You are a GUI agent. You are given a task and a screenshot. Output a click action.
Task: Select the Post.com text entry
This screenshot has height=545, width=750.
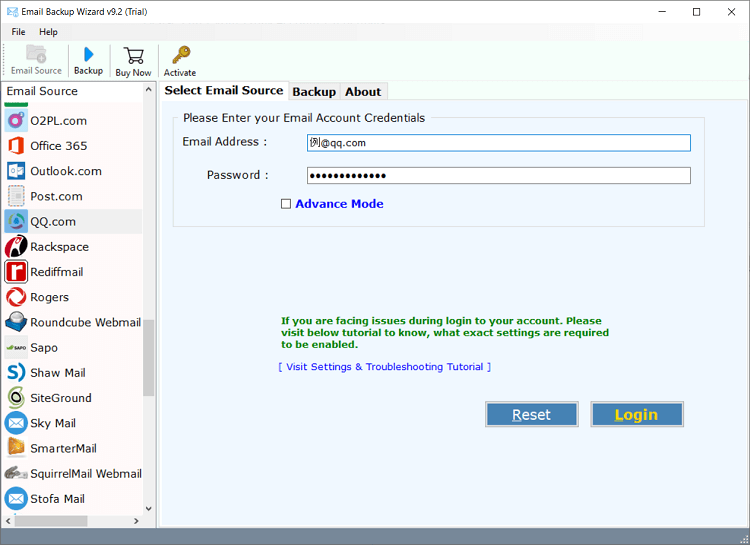tap(56, 196)
